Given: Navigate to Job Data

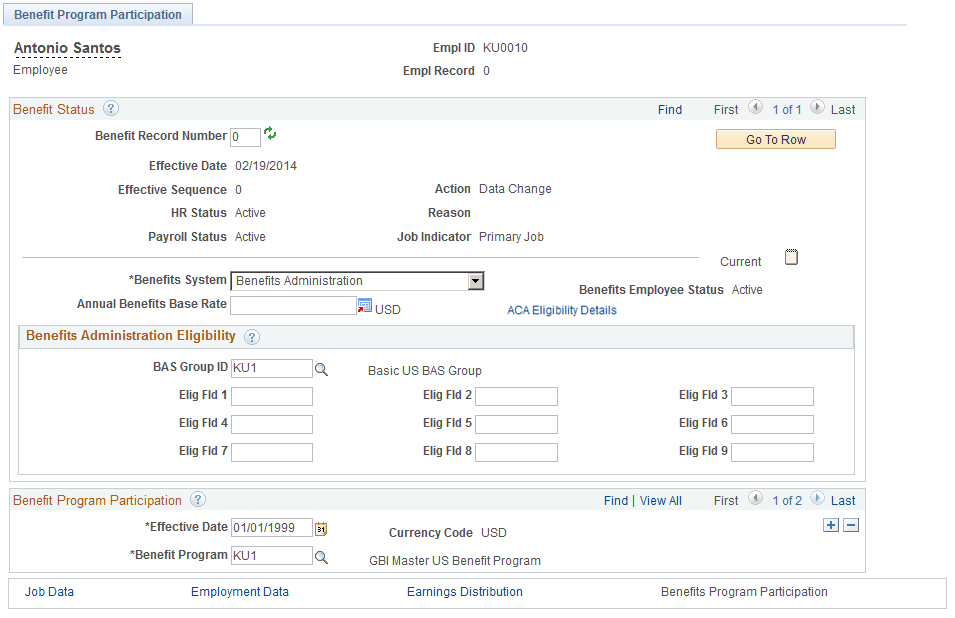Looking at the screenshot, I should [49, 592].
